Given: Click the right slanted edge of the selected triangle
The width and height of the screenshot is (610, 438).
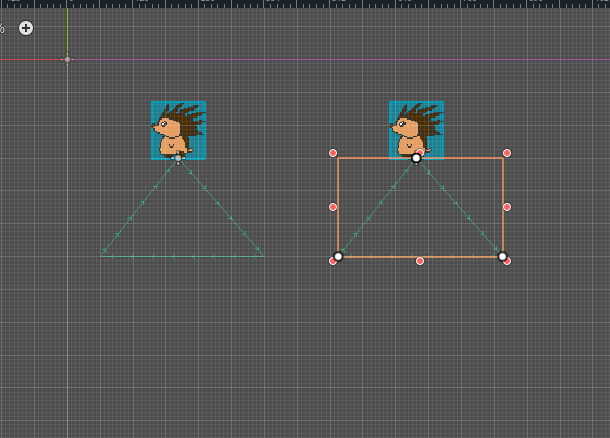Looking at the screenshot, I should [x=460, y=208].
